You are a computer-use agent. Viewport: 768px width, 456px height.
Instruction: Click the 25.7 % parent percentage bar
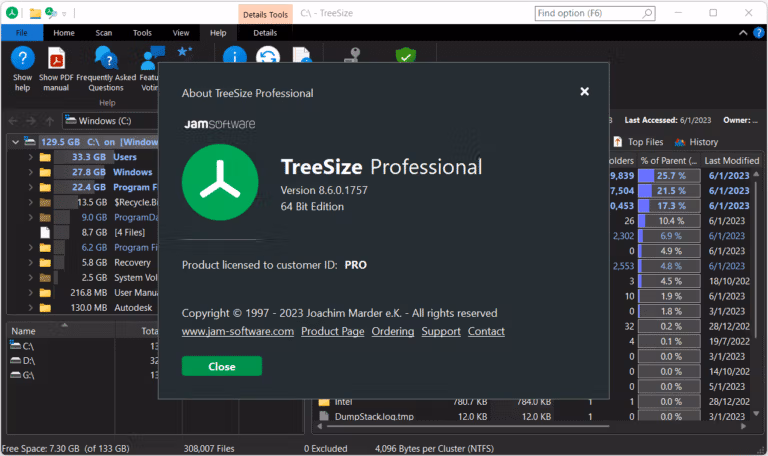point(669,175)
